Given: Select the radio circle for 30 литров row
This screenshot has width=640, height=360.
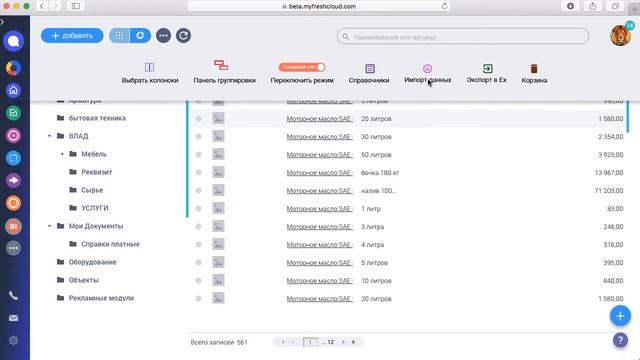Looking at the screenshot, I should click(198, 137).
